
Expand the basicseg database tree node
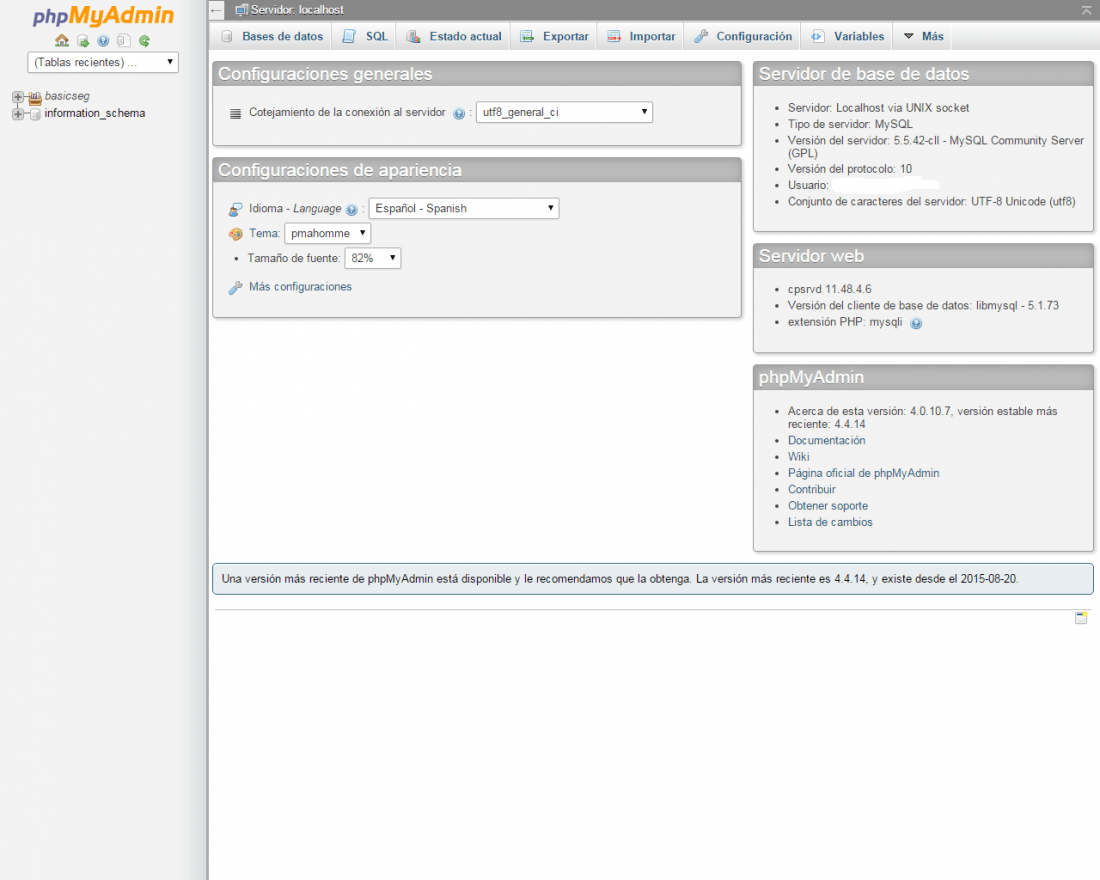pyautogui.click(x=18, y=97)
